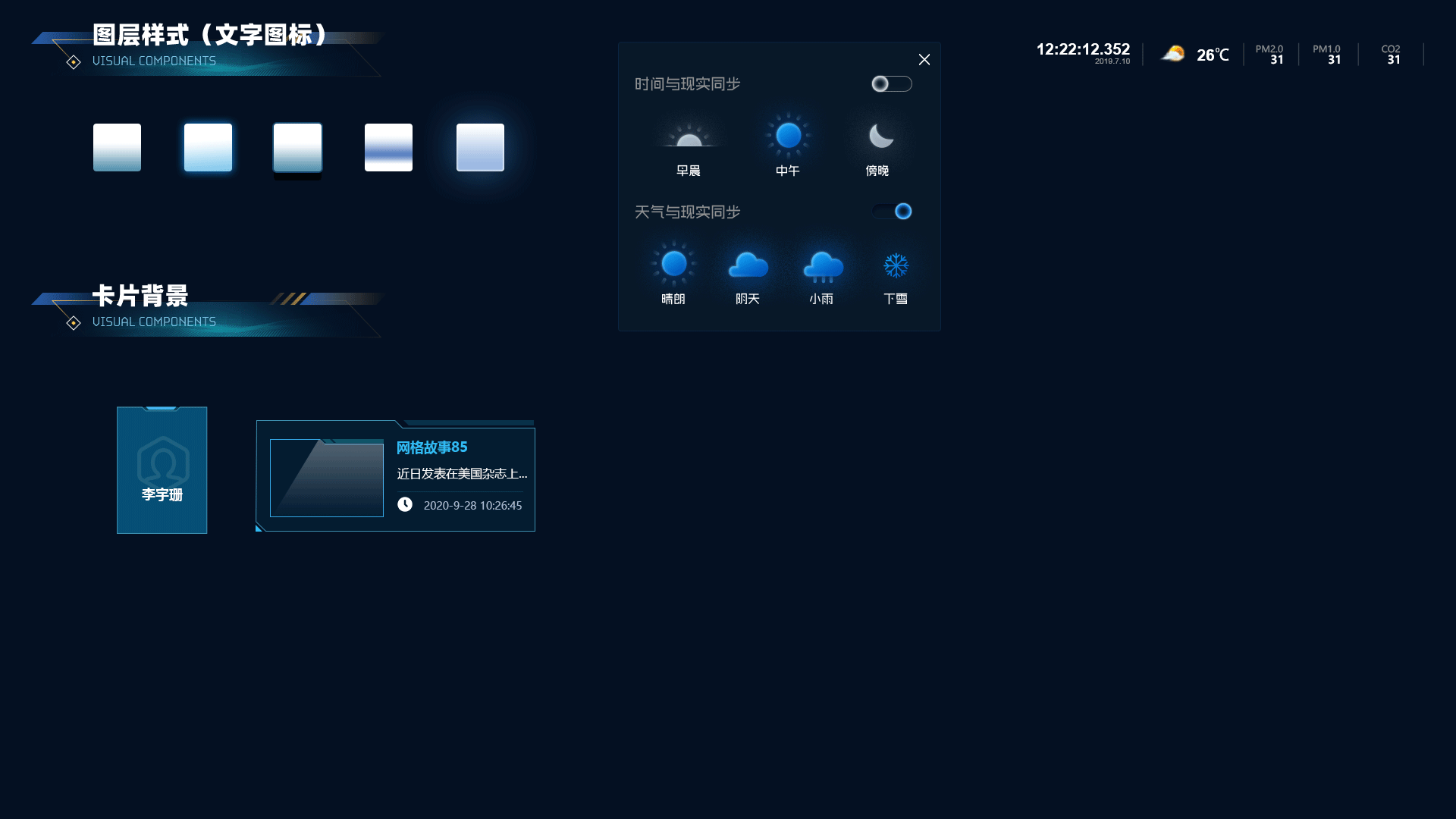Click the clock icon beside 2020-9-28 date
Viewport: 1456px width, 819px height.
(x=405, y=504)
